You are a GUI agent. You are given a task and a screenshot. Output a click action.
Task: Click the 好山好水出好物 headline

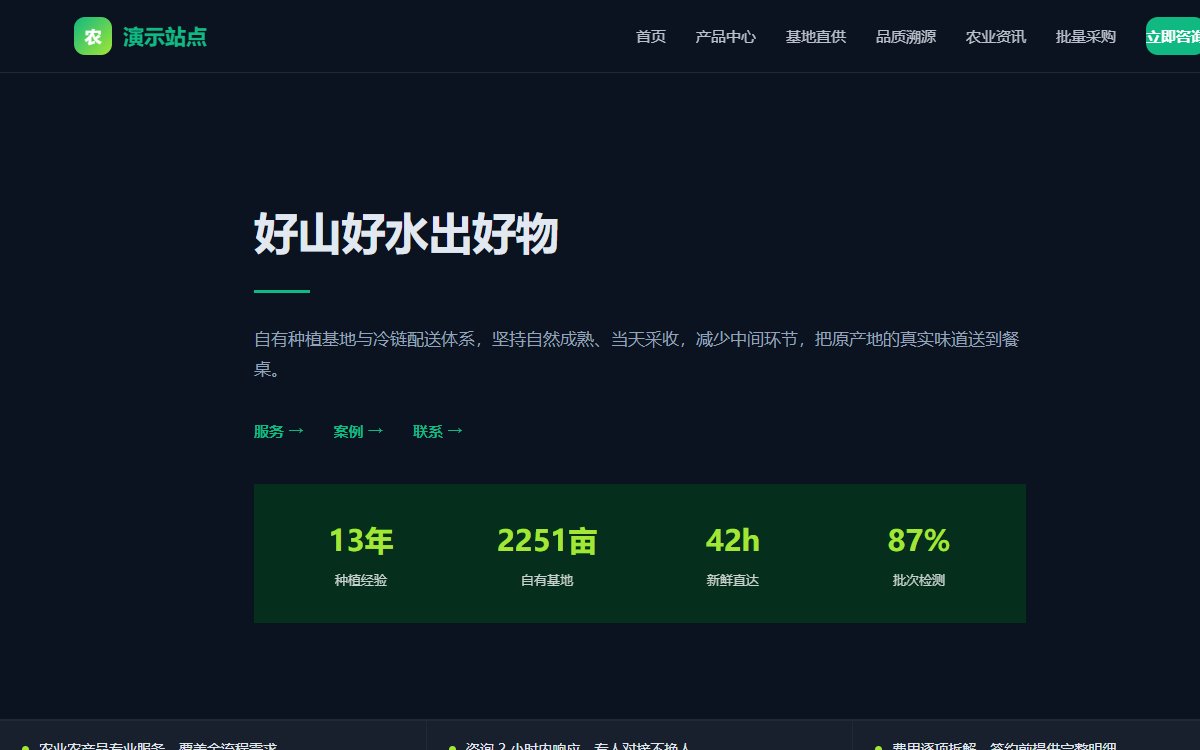tap(406, 236)
